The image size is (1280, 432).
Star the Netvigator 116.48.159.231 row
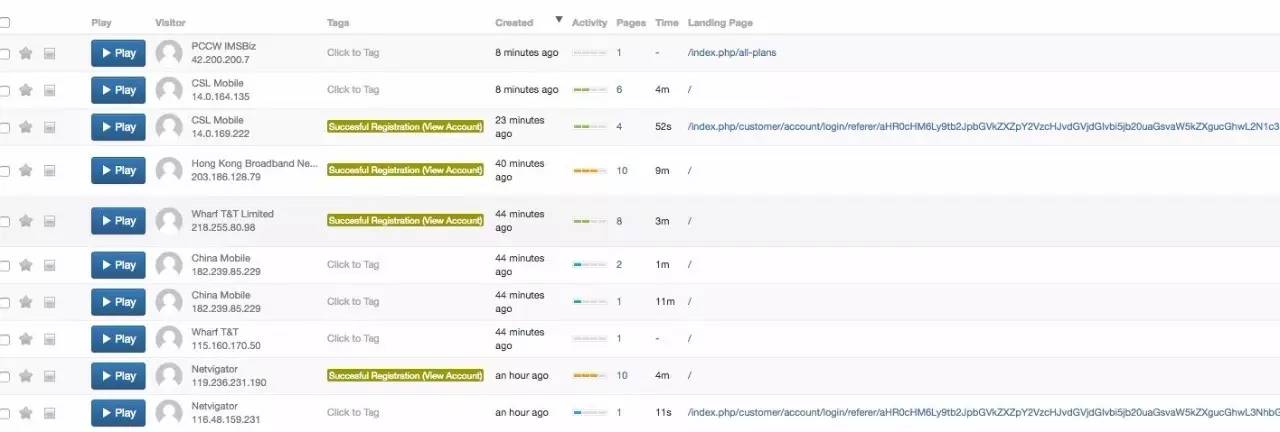[x=26, y=413]
